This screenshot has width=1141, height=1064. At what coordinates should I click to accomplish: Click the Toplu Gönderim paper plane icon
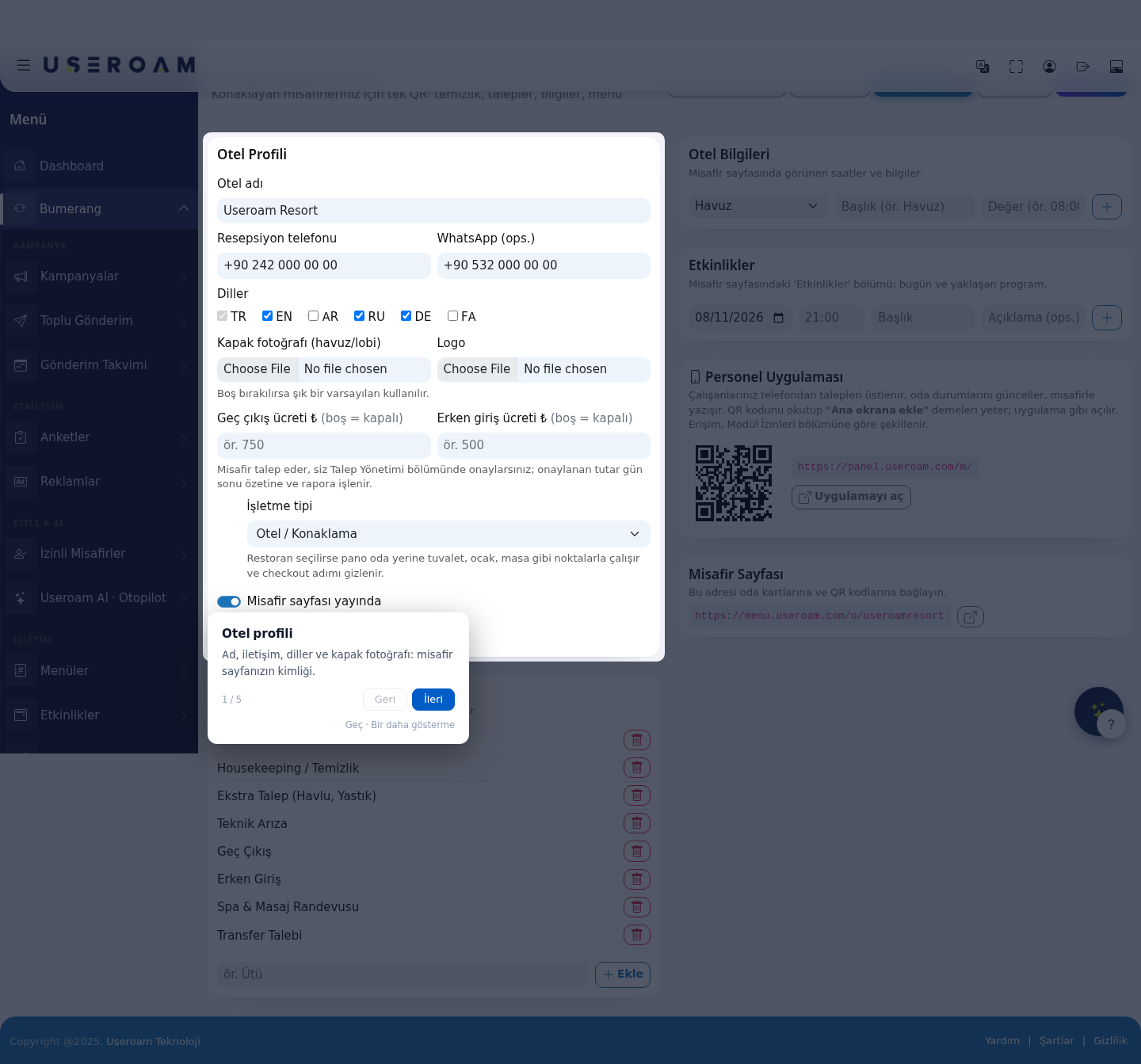coord(21,321)
